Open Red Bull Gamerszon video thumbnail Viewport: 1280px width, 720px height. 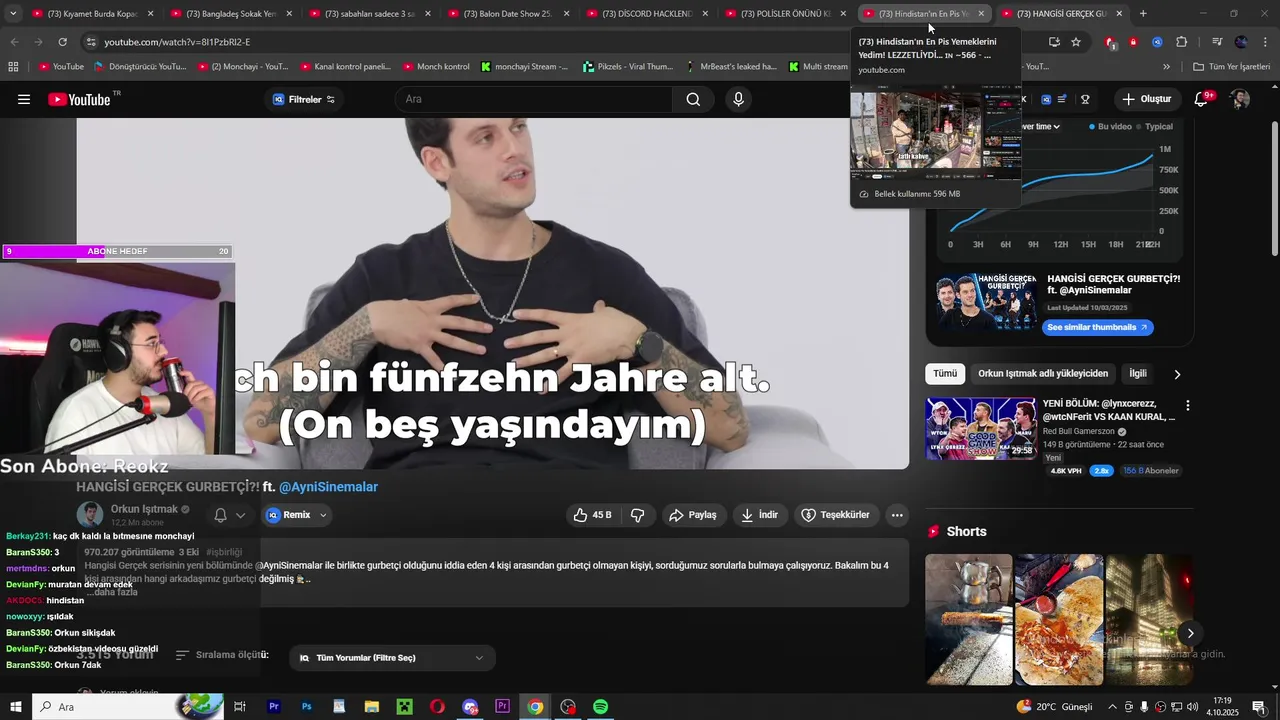click(981, 428)
